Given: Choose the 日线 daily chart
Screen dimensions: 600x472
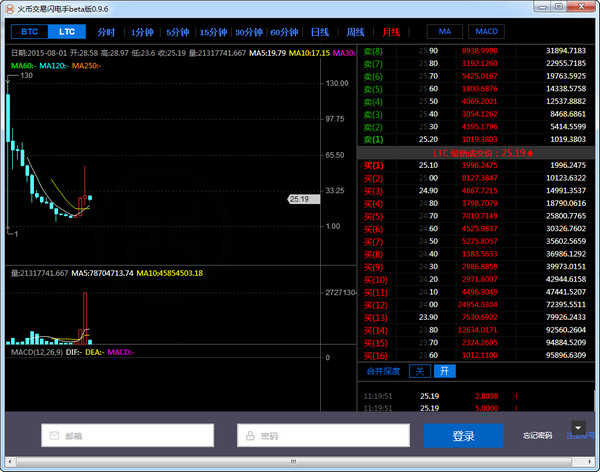Looking at the screenshot, I should coord(320,32).
